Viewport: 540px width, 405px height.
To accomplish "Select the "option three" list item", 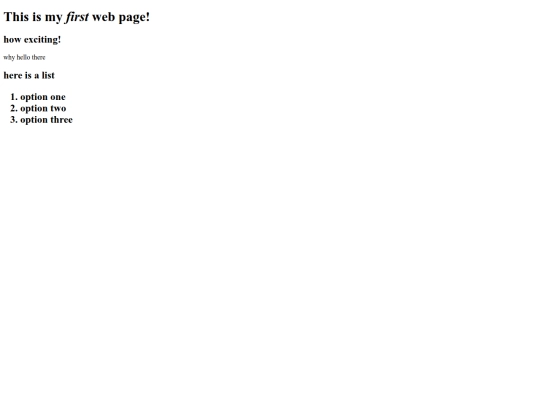I will (x=46, y=120).
